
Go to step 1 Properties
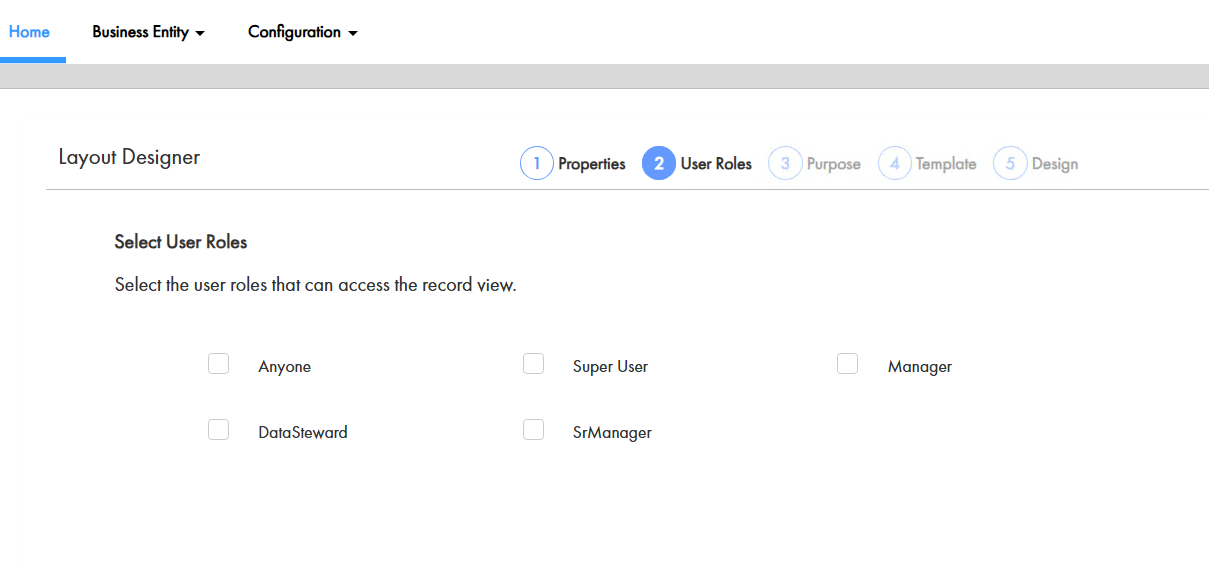tap(537, 163)
